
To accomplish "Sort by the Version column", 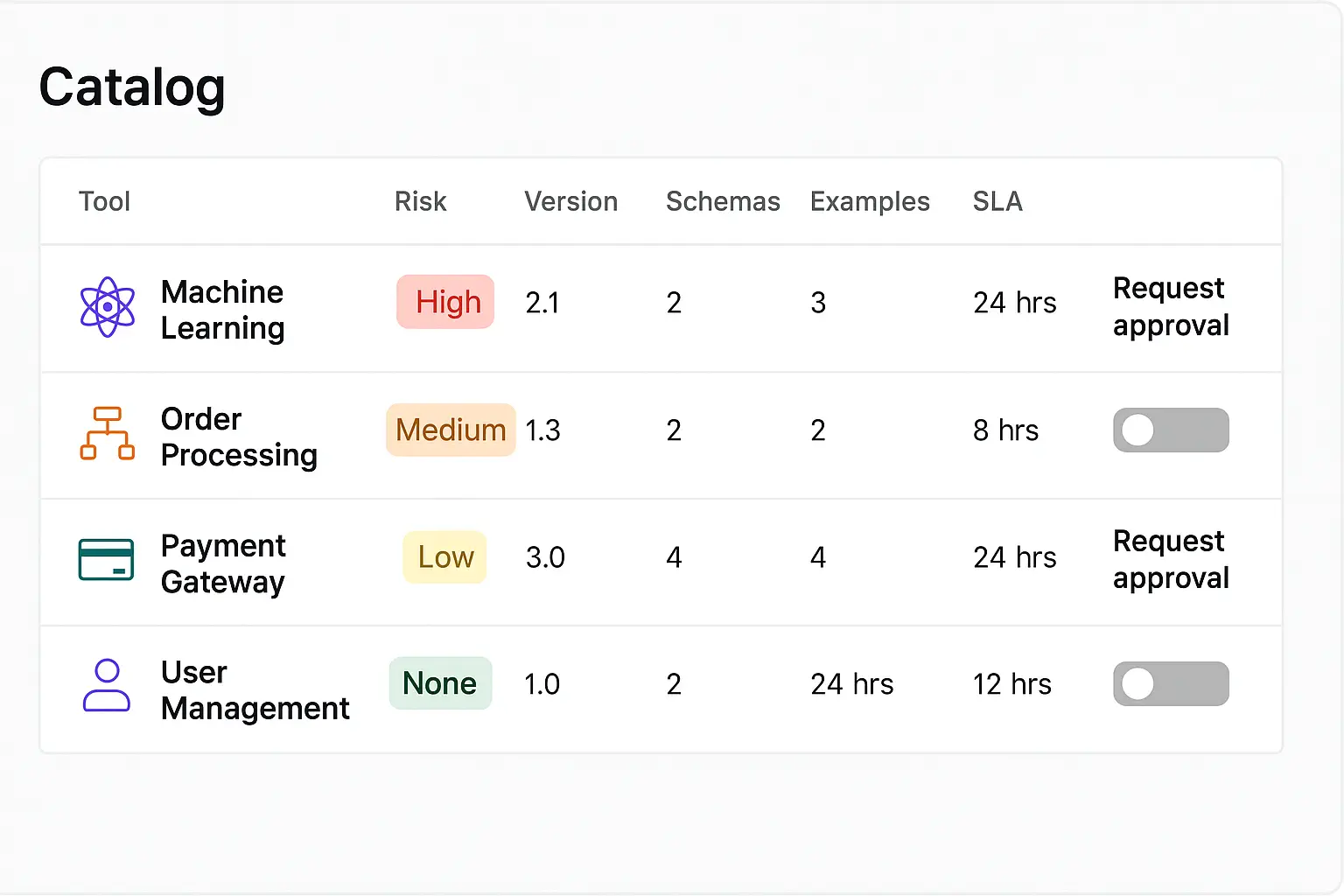I will [x=570, y=201].
